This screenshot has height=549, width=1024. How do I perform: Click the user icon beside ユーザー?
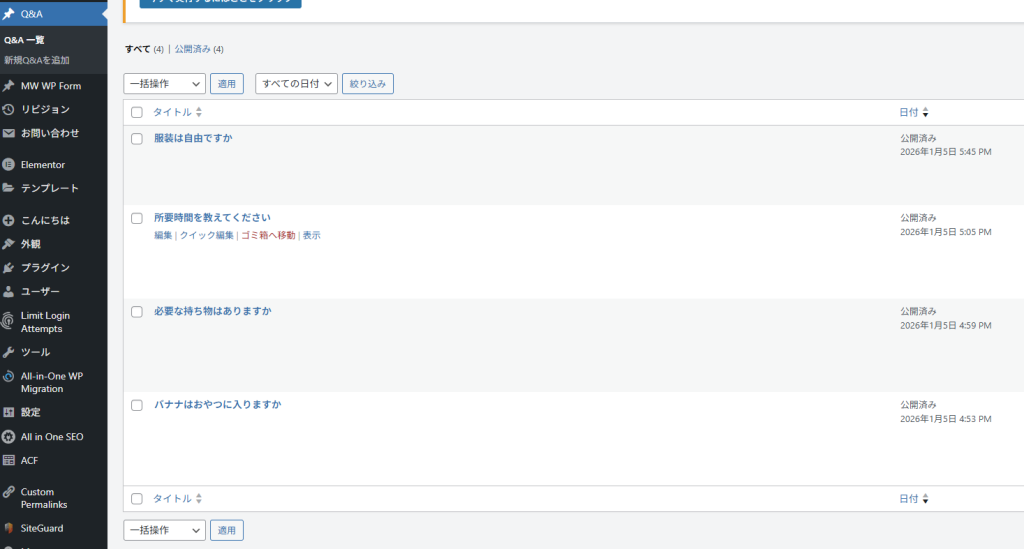tap(8, 292)
